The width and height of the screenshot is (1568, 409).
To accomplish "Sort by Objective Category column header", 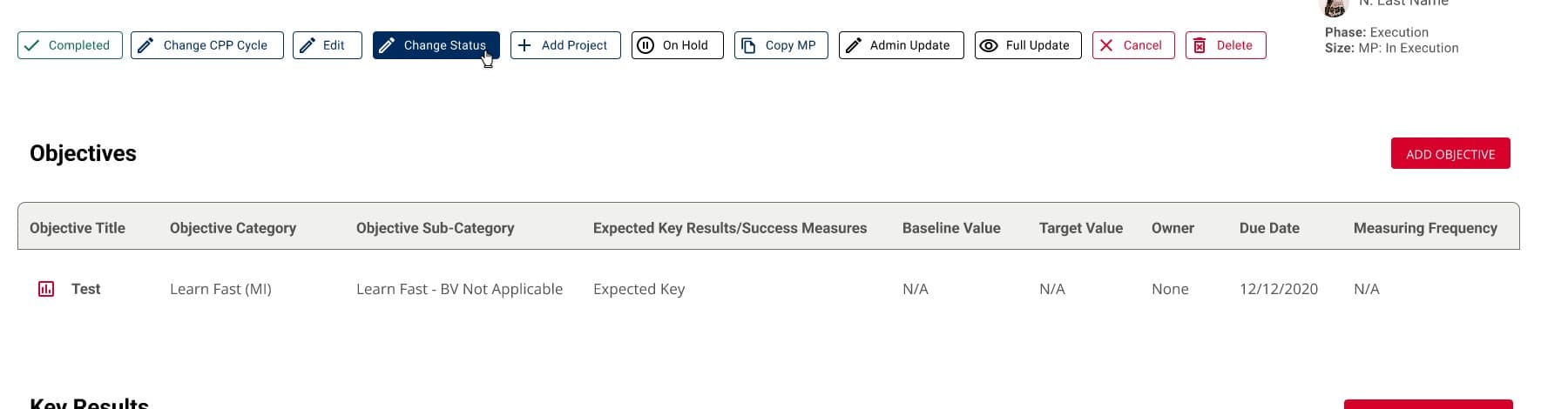I will coord(233,228).
